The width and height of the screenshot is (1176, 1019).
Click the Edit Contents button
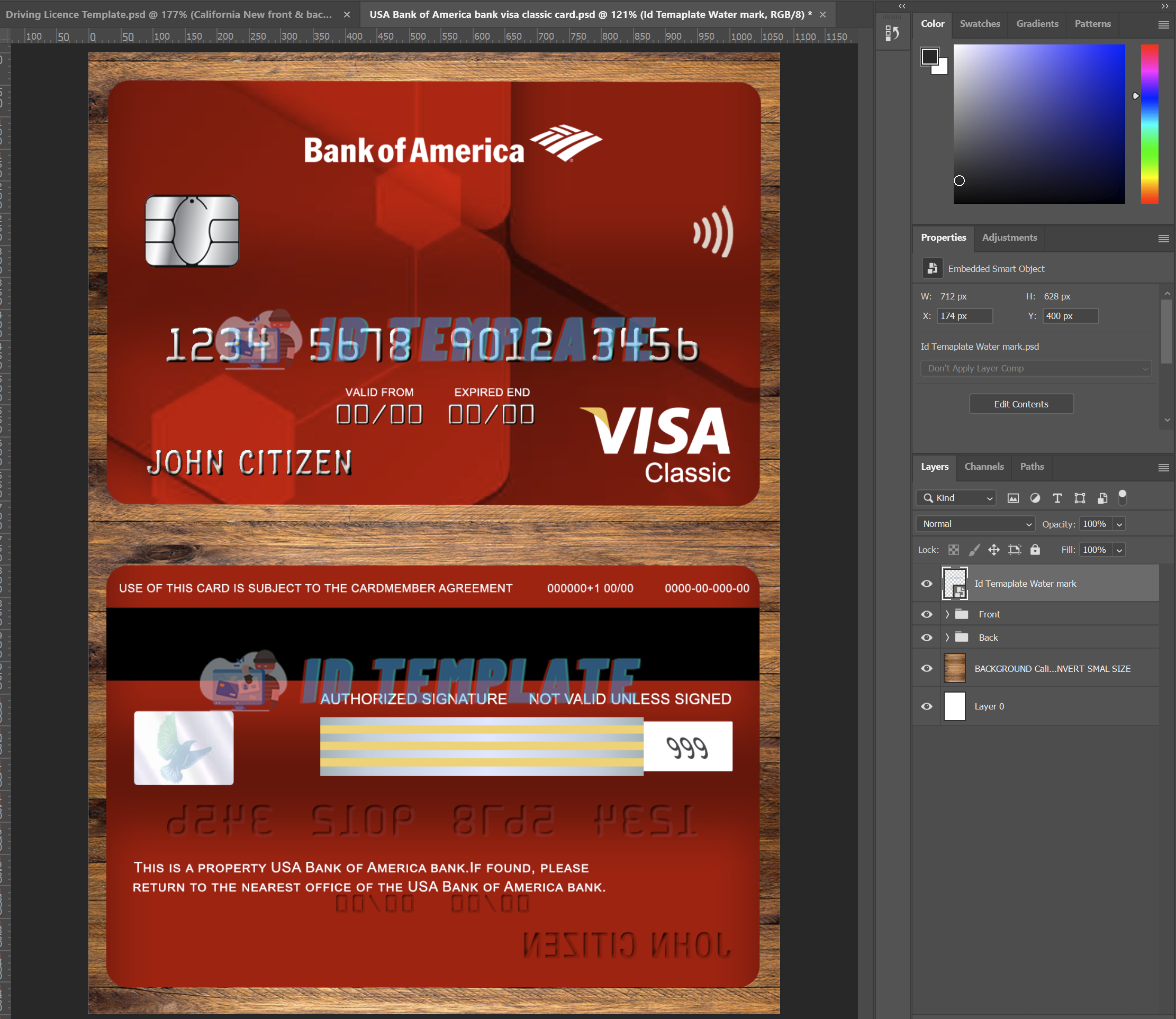point(1021,404)
